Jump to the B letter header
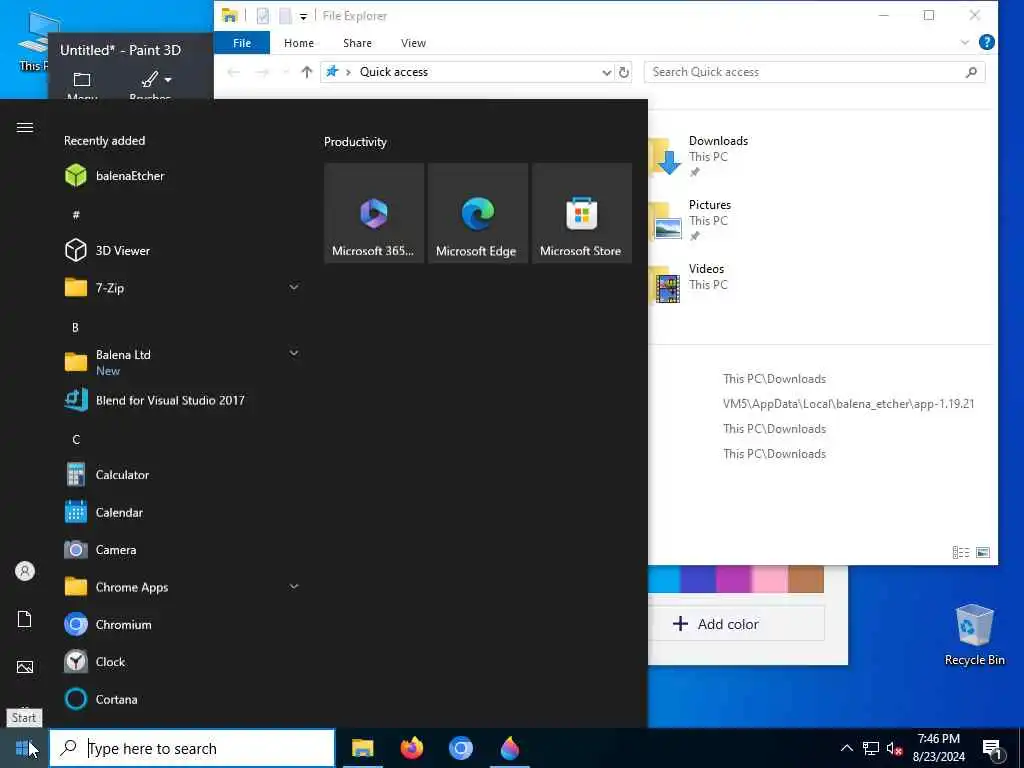Screen dimensions: 1024x768 [75, 327]
